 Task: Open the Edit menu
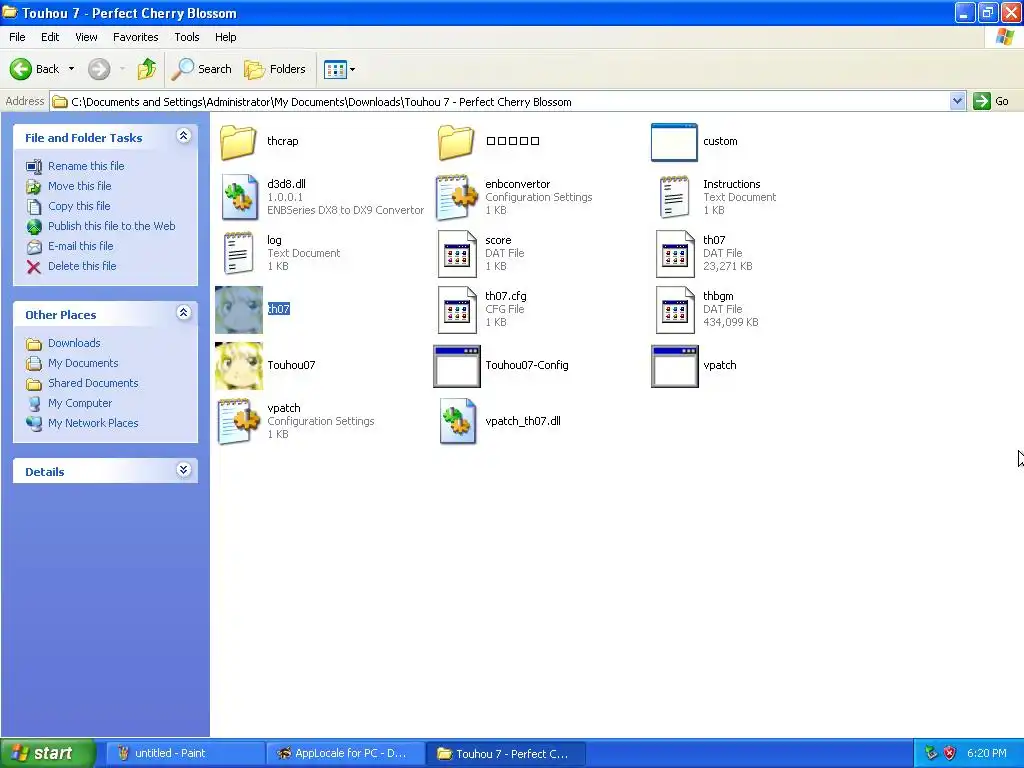[50, 37]
